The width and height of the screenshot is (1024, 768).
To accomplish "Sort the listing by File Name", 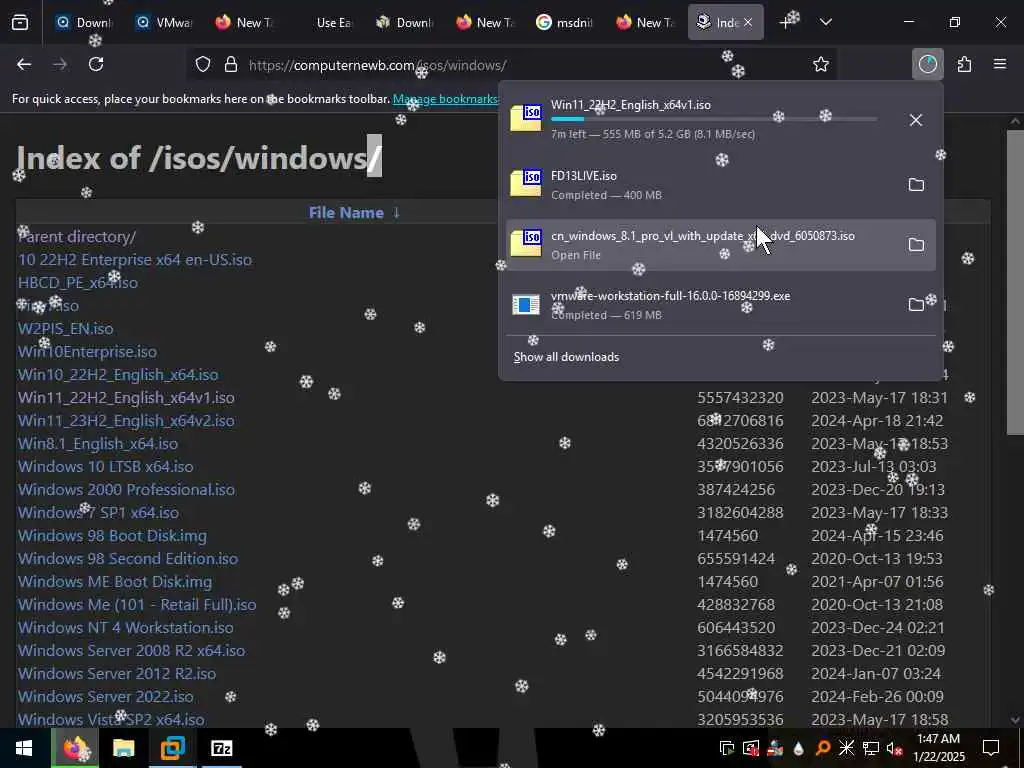I will (354, 213).
